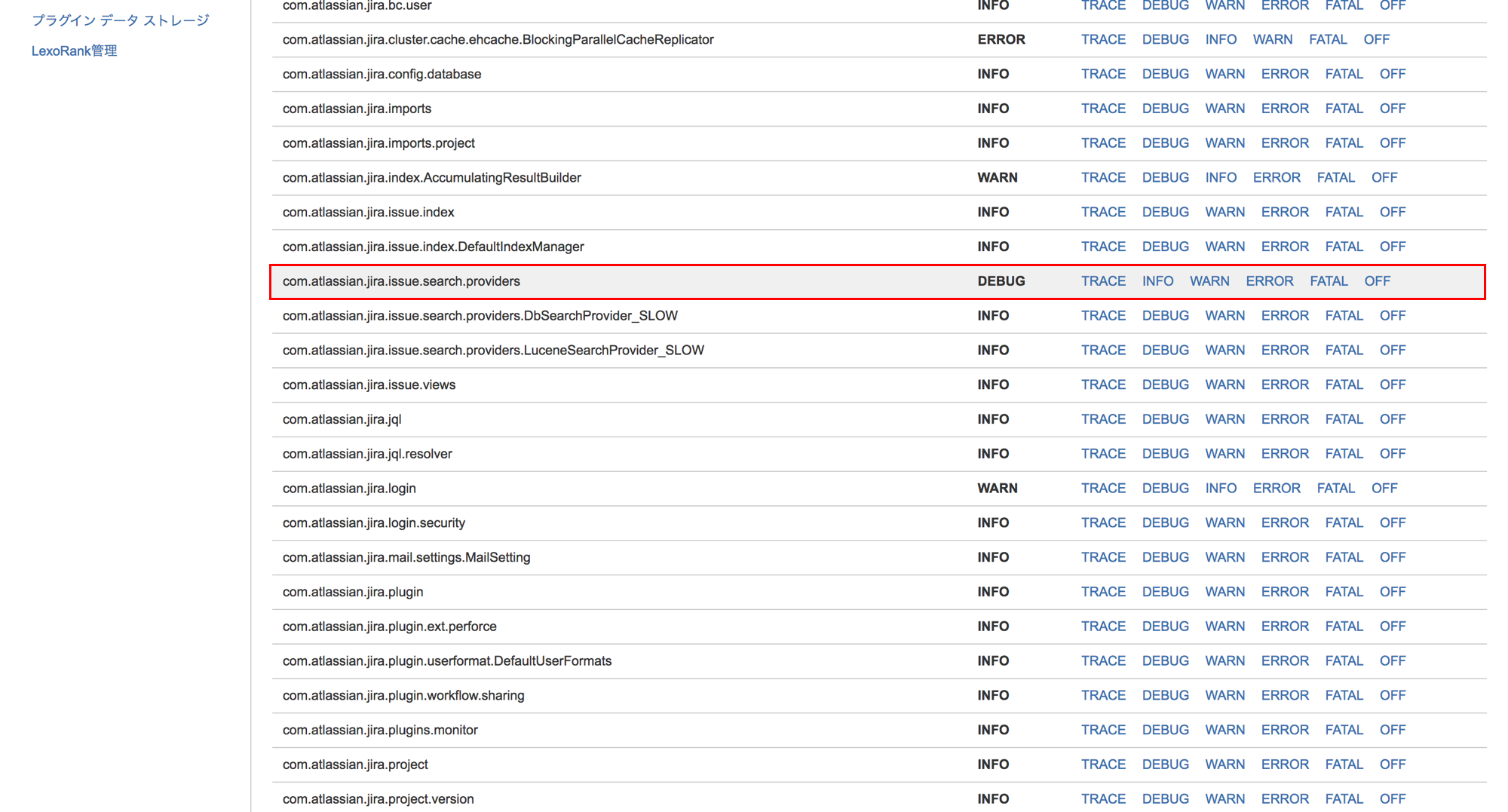Set DbSearchProvider_SLOW logger to DEBUG
This screenshot has width=1508, height=812.
pyautogui.click(x=1165, y=316)
